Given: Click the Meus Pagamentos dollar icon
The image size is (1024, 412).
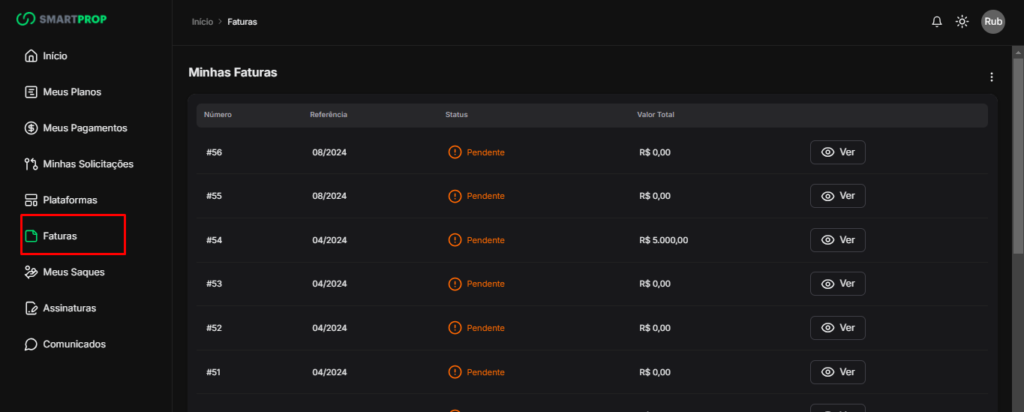Looking at the screenshot, I should pyautogui.click(x=31, y=128).
